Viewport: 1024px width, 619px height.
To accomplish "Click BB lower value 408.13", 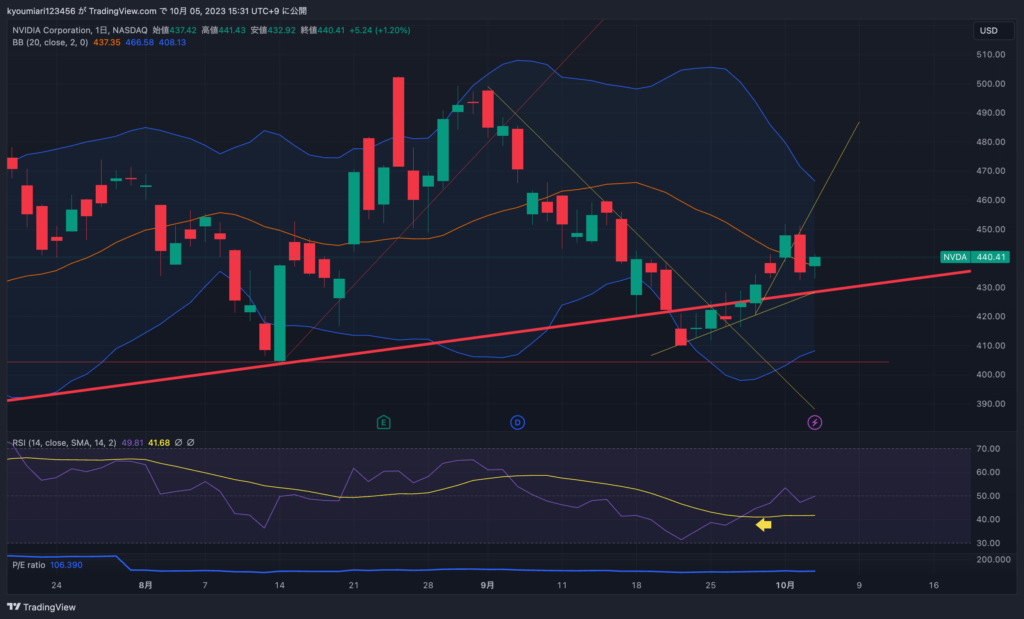I will tap(172, 42).
